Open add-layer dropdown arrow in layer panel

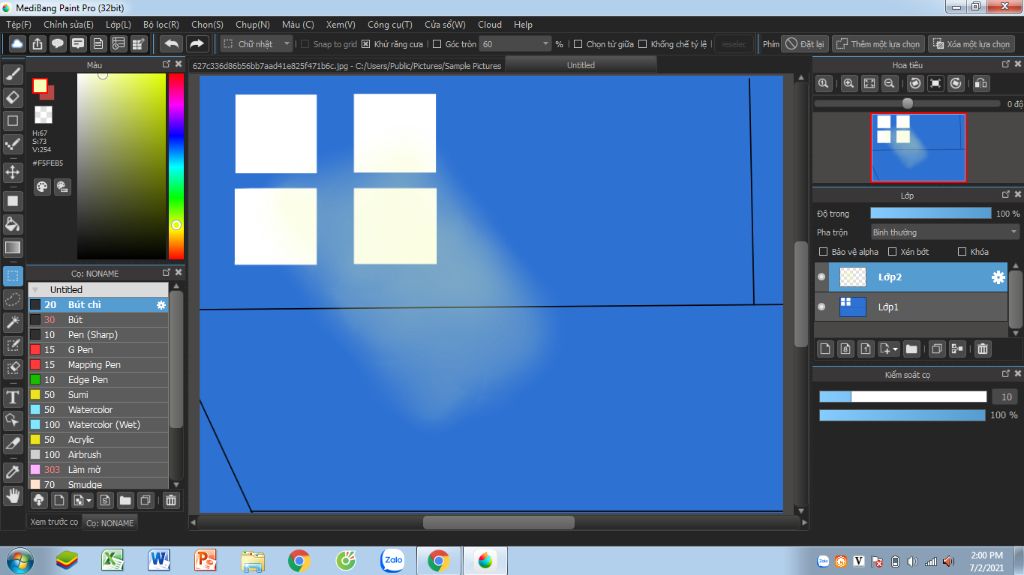click(x=895, y=350)
